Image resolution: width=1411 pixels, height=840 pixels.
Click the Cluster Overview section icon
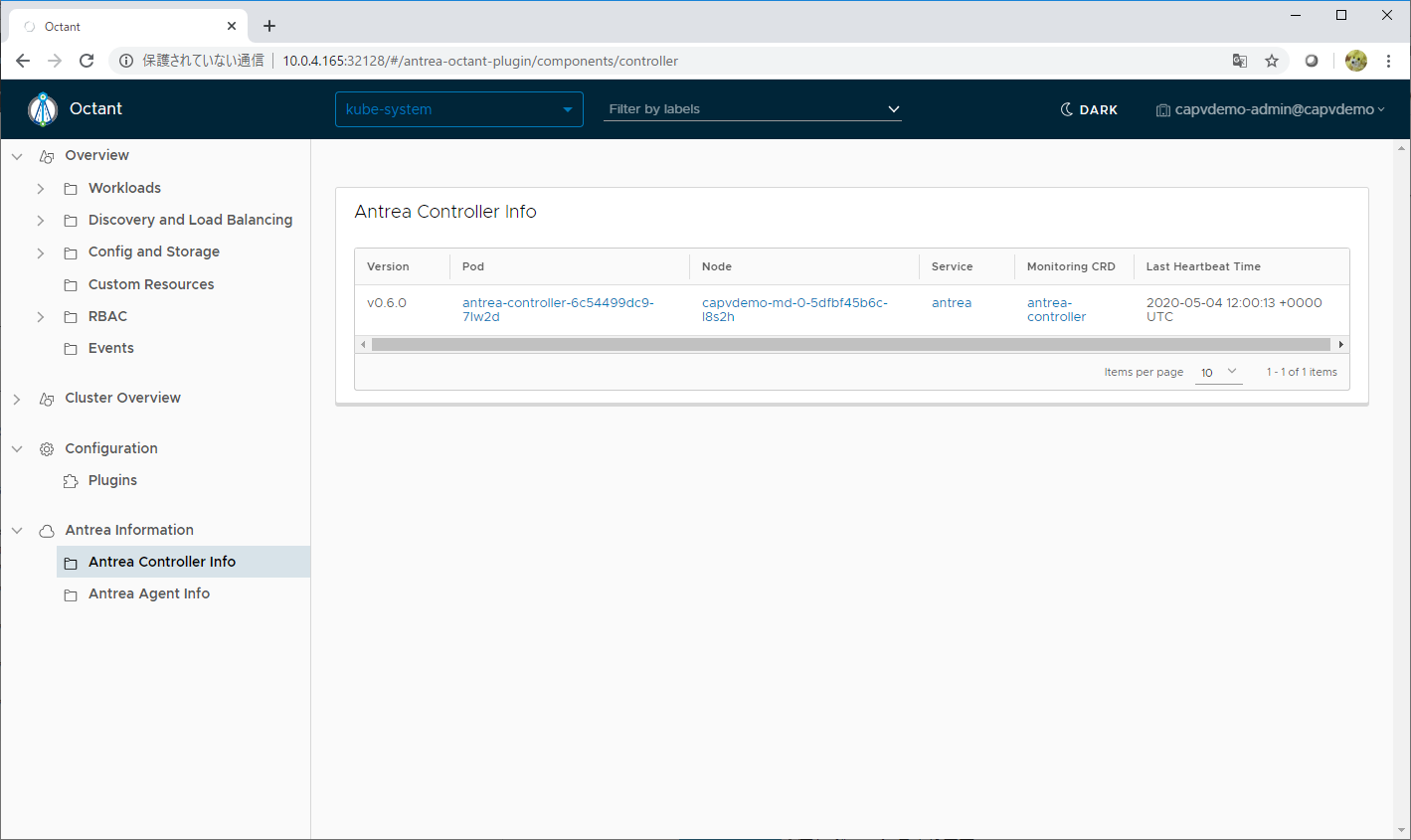pyautogui.click(x=47, y=399)
